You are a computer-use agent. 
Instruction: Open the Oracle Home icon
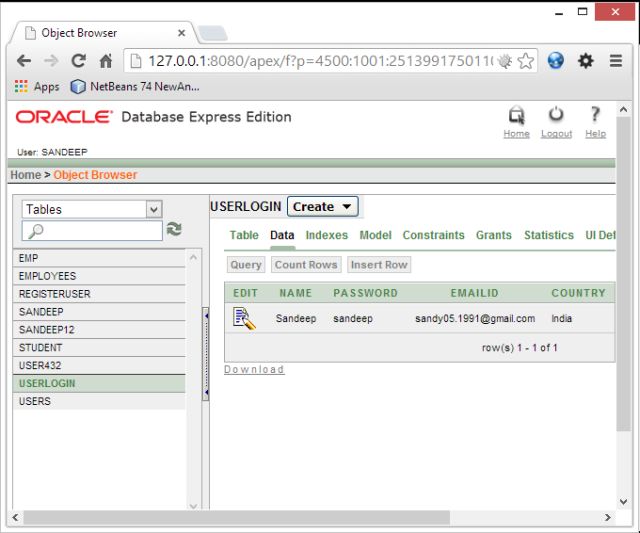pyautogui.click(x=516, y=115)
